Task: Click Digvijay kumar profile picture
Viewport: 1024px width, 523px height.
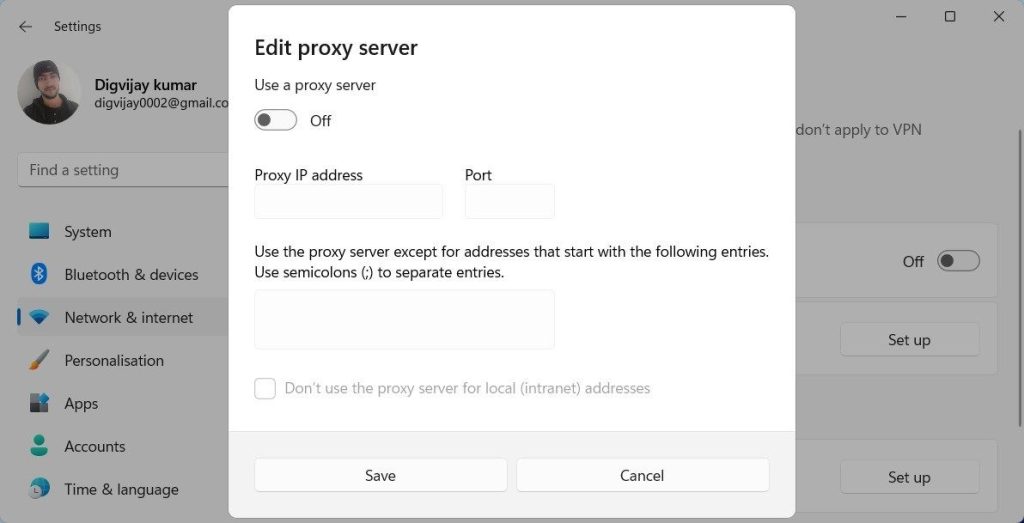Action: point(49,93)
